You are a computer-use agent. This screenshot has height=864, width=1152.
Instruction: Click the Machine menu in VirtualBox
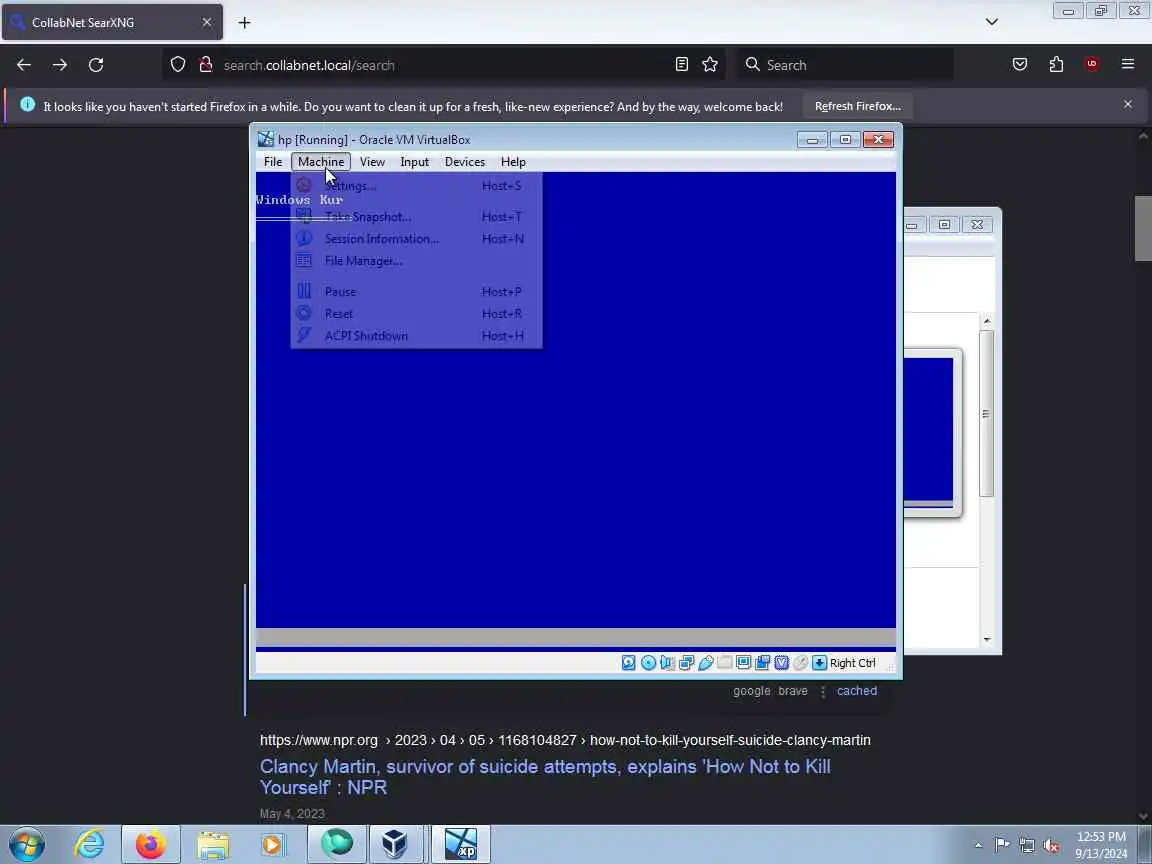[321, 162]
